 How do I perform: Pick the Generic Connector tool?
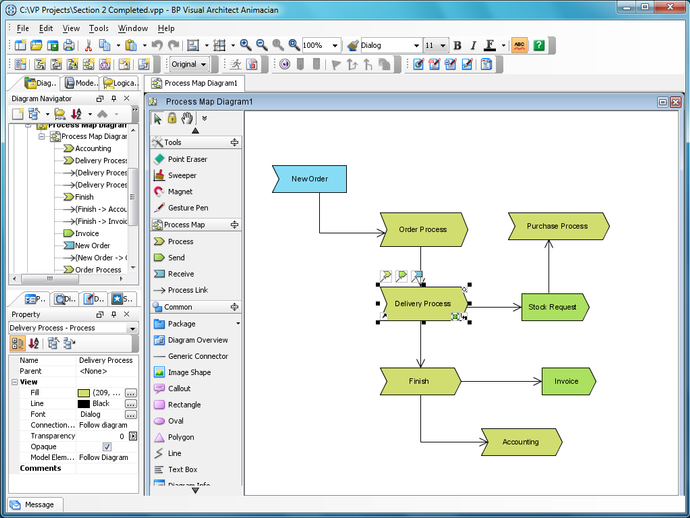point(196,356)
